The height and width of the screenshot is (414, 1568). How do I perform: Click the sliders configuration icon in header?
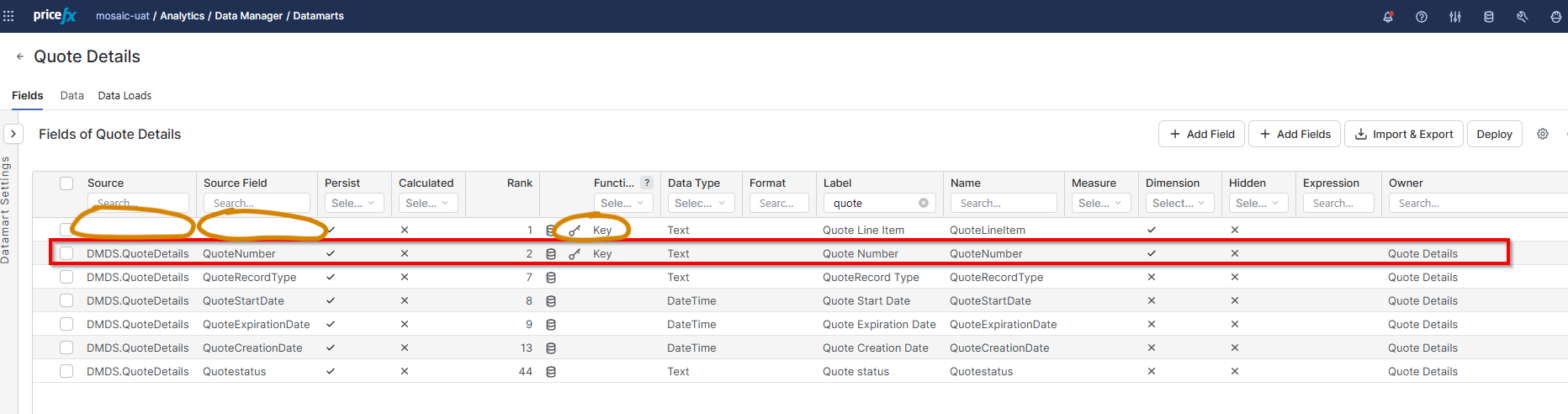tap(1455, 17)
